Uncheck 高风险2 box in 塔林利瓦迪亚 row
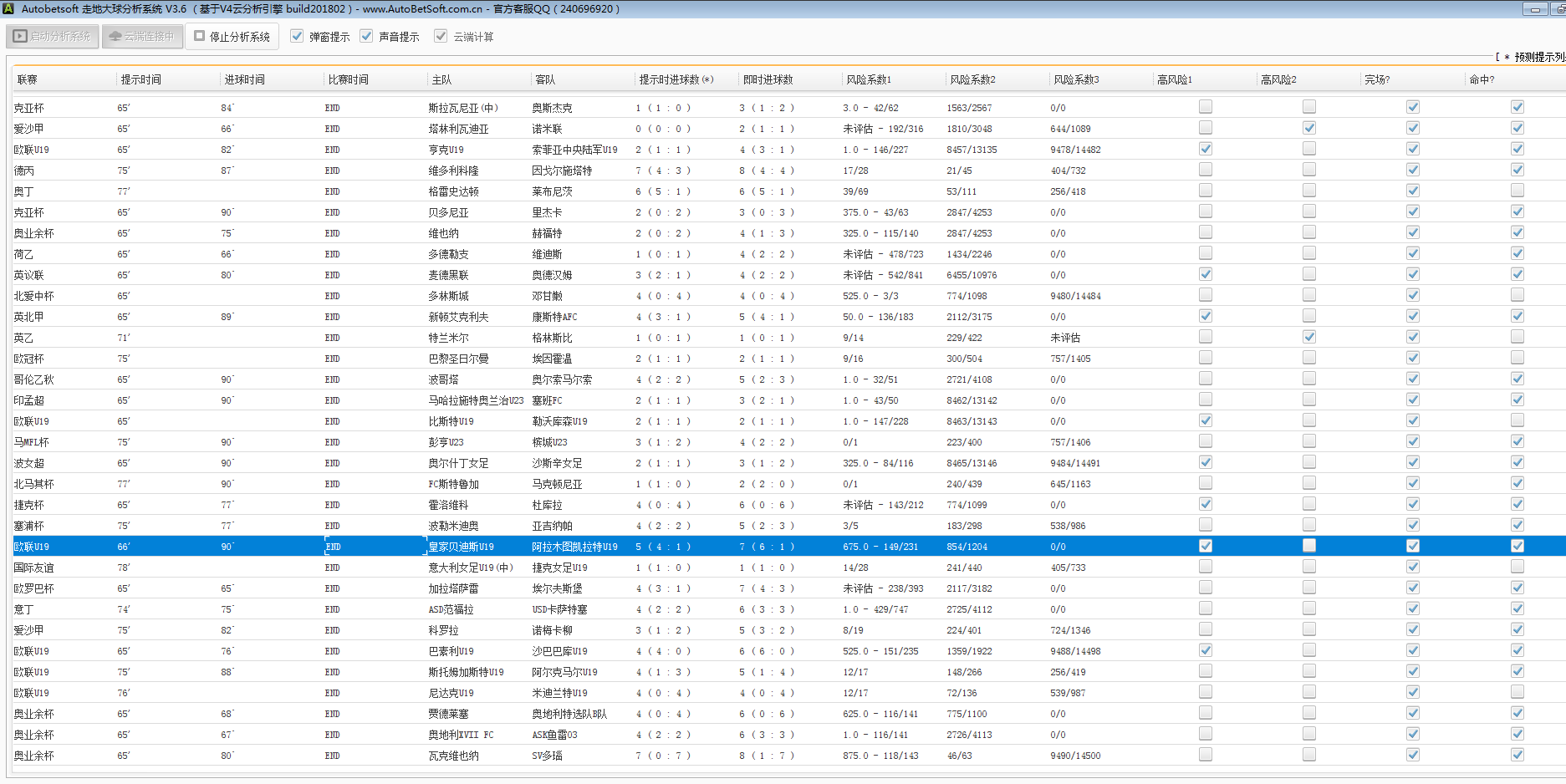 click(1308, 128)
